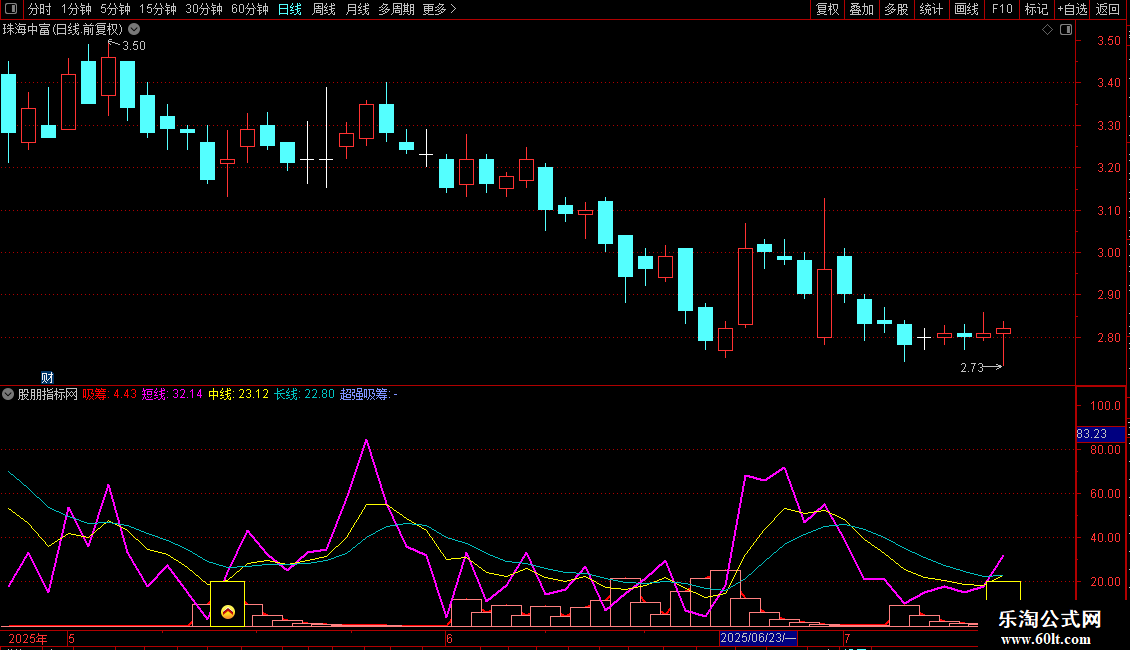
Task: Click the 2025/06/23 date marker on timeline
Action: click(x=759, y=638)
